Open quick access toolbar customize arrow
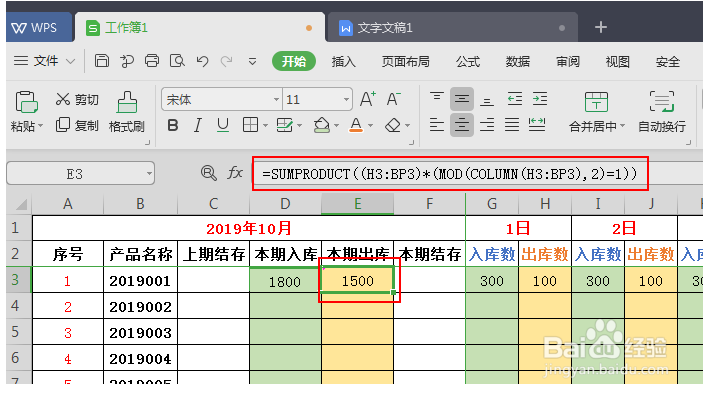The height and width of the screenshot is (394, 708). pyautogui.click(x=252, y=61)
